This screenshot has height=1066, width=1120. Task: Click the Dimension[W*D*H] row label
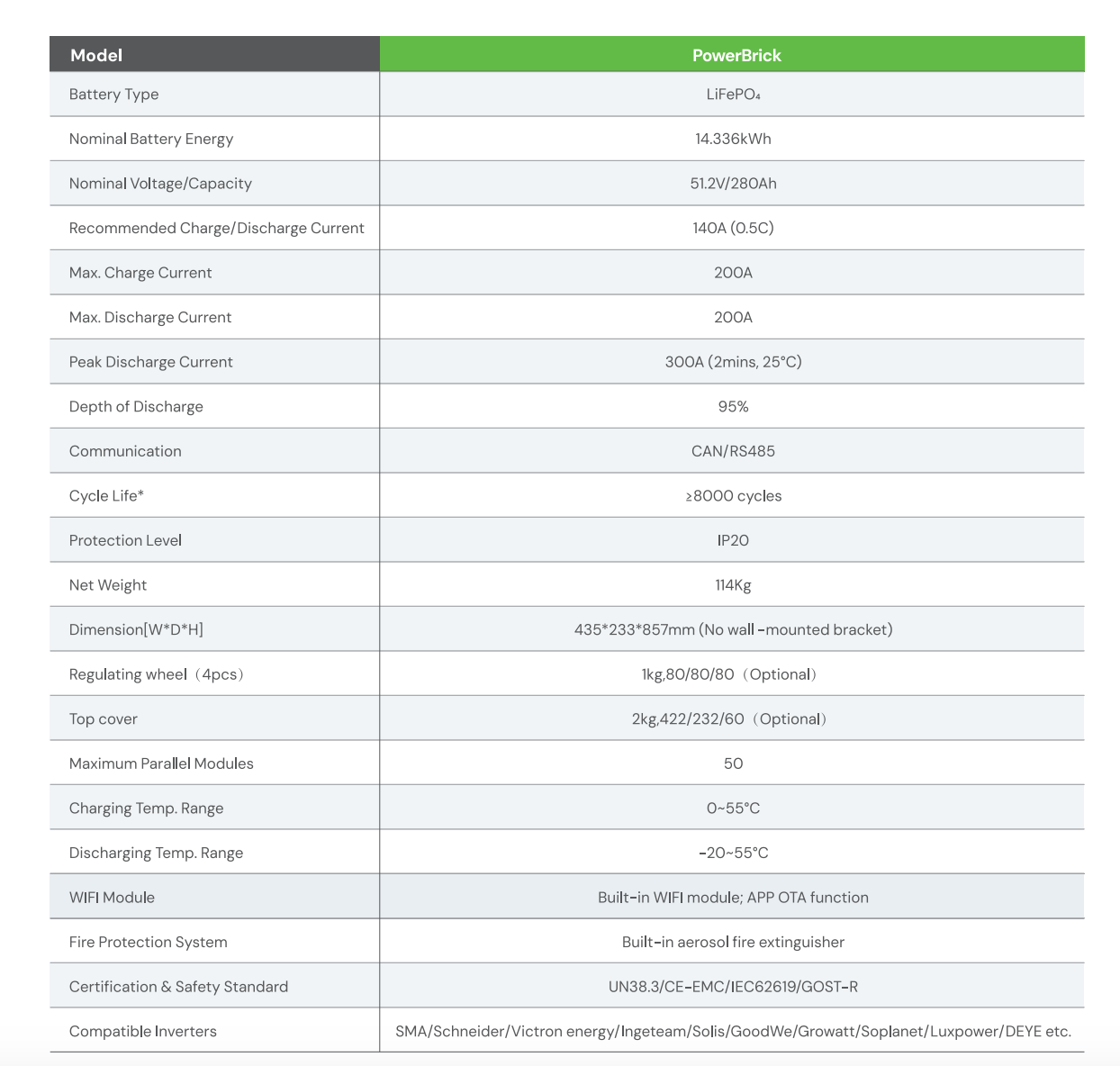coord(136,629)
